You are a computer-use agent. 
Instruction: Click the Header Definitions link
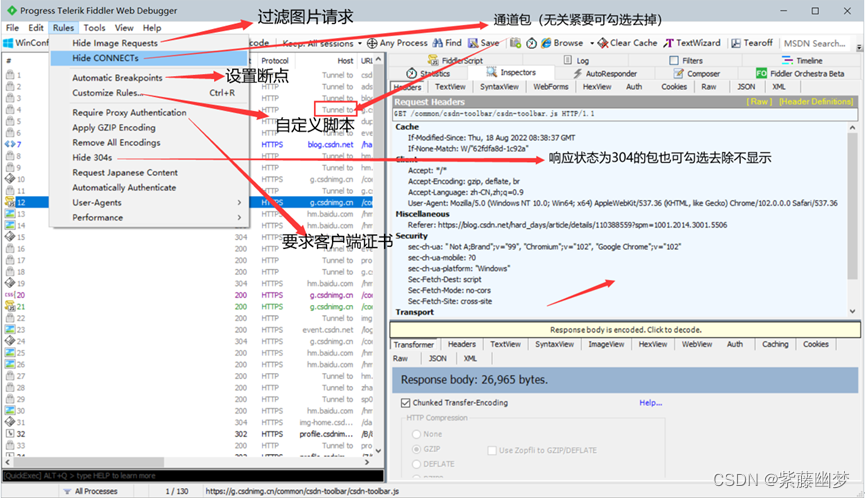point(816,101)
